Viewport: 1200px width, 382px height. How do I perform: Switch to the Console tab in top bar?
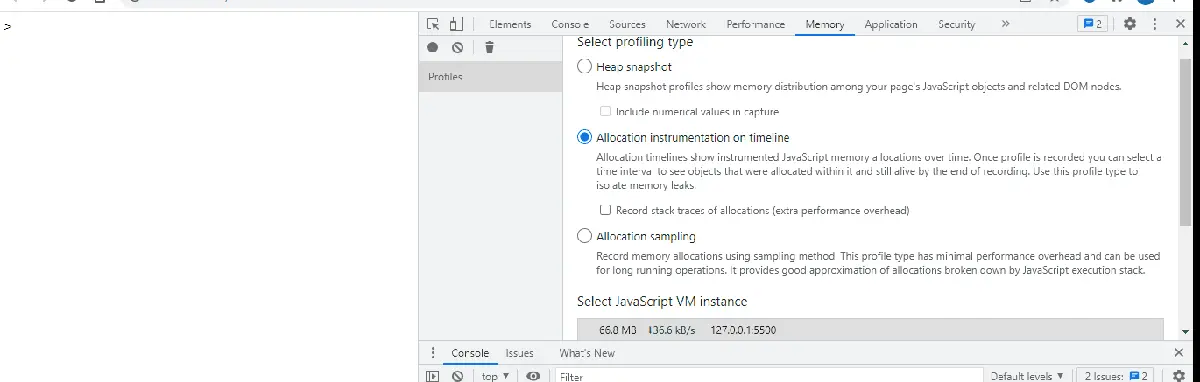click(570, 24)
